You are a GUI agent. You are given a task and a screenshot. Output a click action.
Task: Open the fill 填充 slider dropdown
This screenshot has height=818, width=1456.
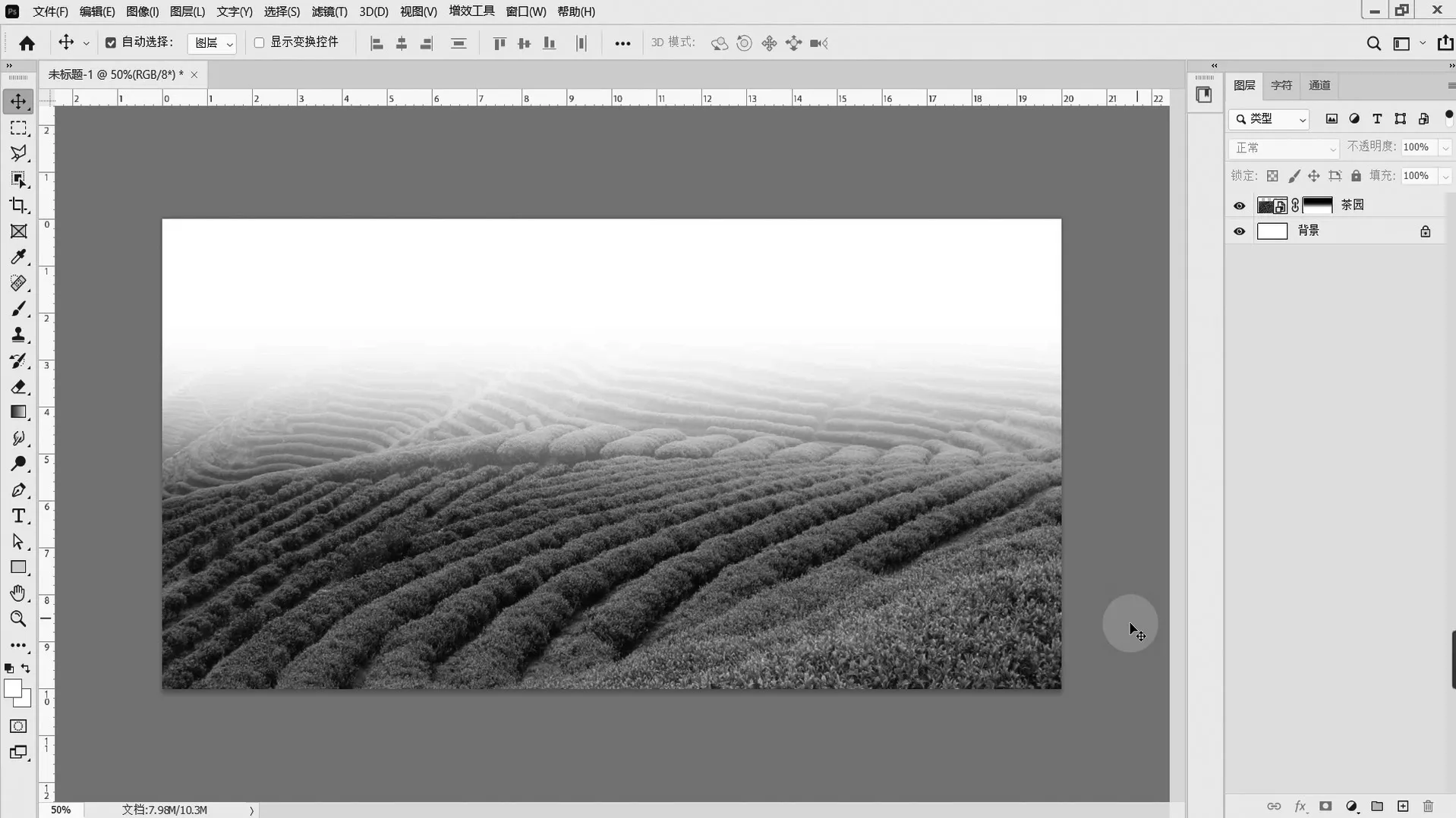1445,176
